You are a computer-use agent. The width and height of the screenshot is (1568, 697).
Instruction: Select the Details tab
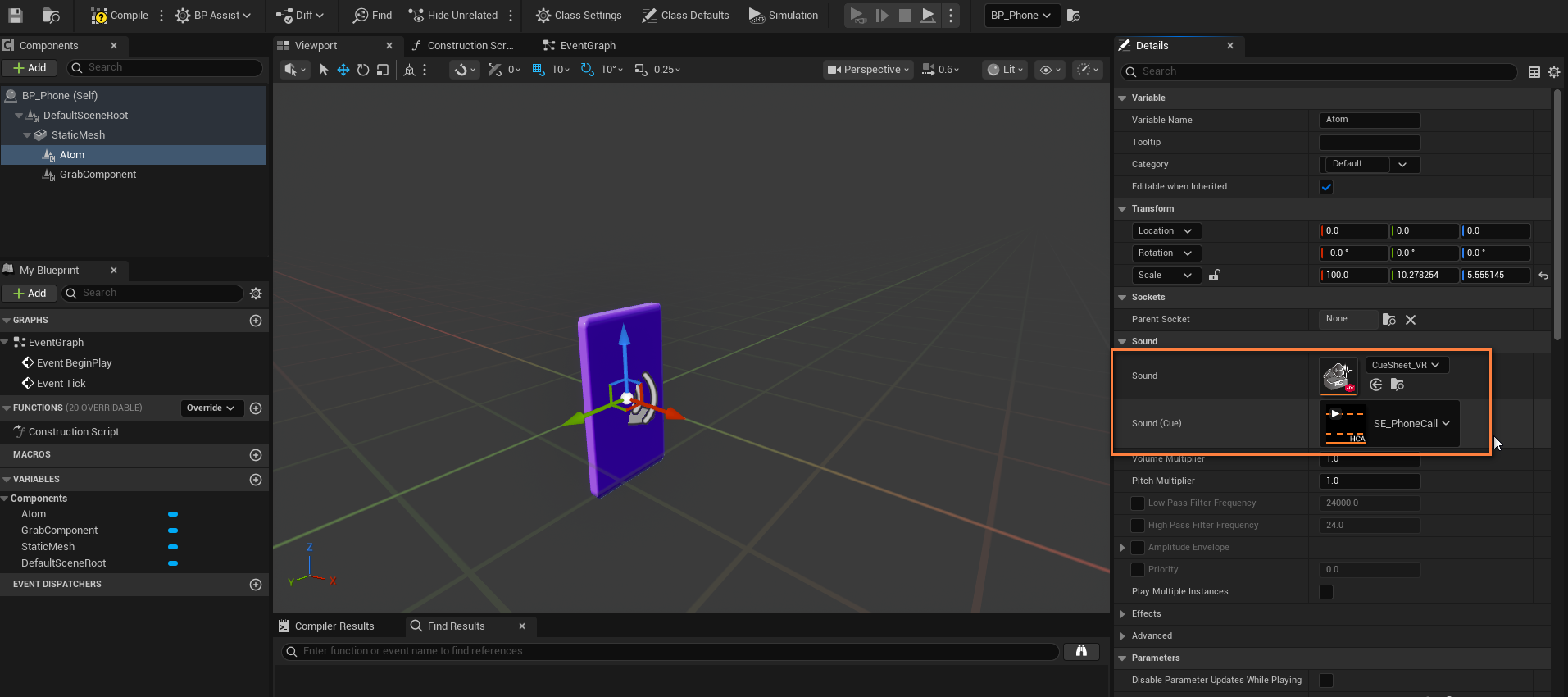1152,45
